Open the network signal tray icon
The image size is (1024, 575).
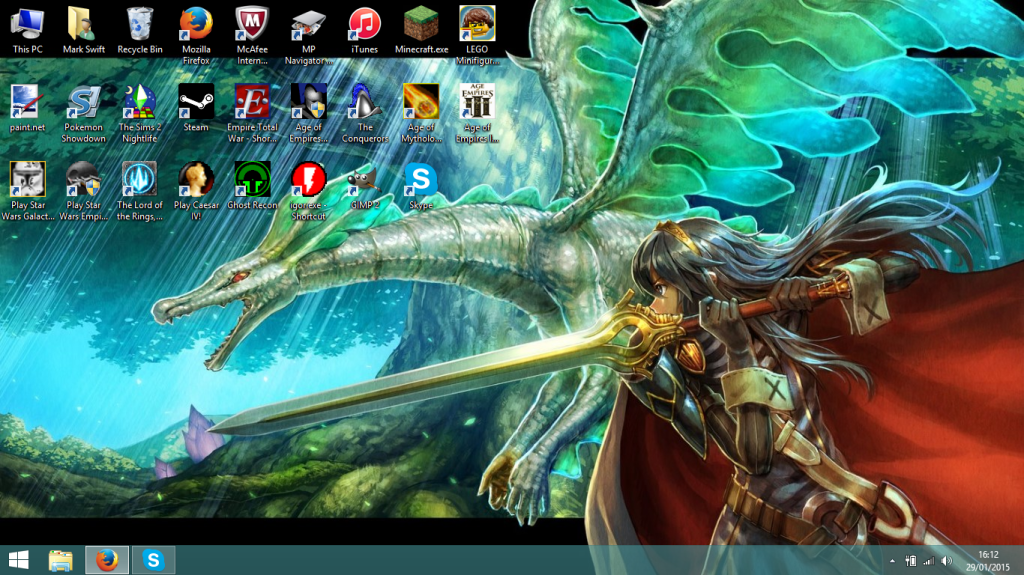(x=928, y=561)
